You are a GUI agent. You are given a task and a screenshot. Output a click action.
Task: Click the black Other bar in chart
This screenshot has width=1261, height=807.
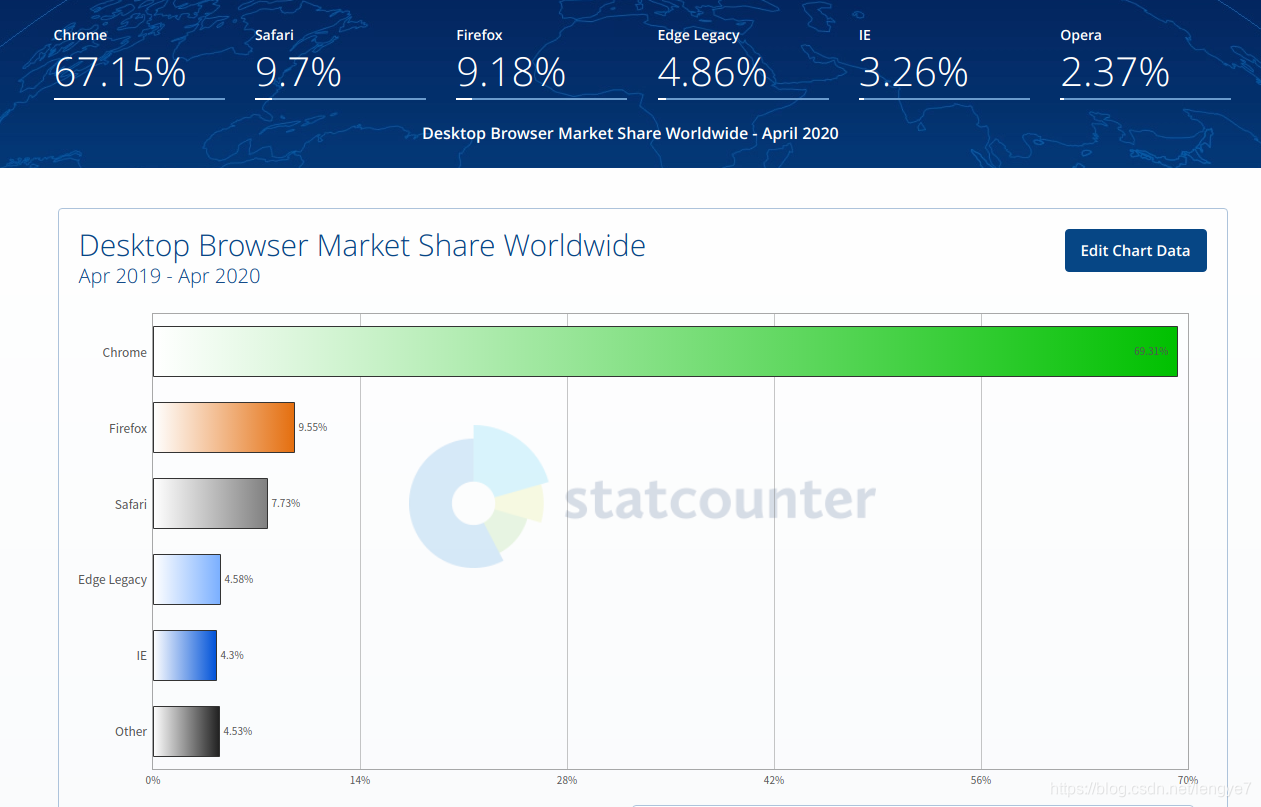coord(186,731)
